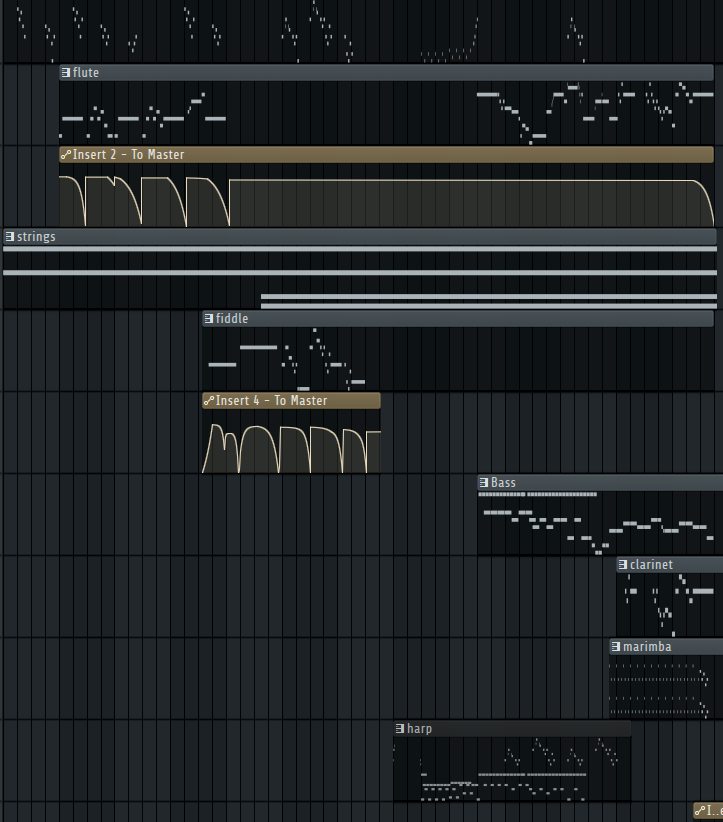Click the Bass clip note preview
723x822 pixels.
(600, 523)
